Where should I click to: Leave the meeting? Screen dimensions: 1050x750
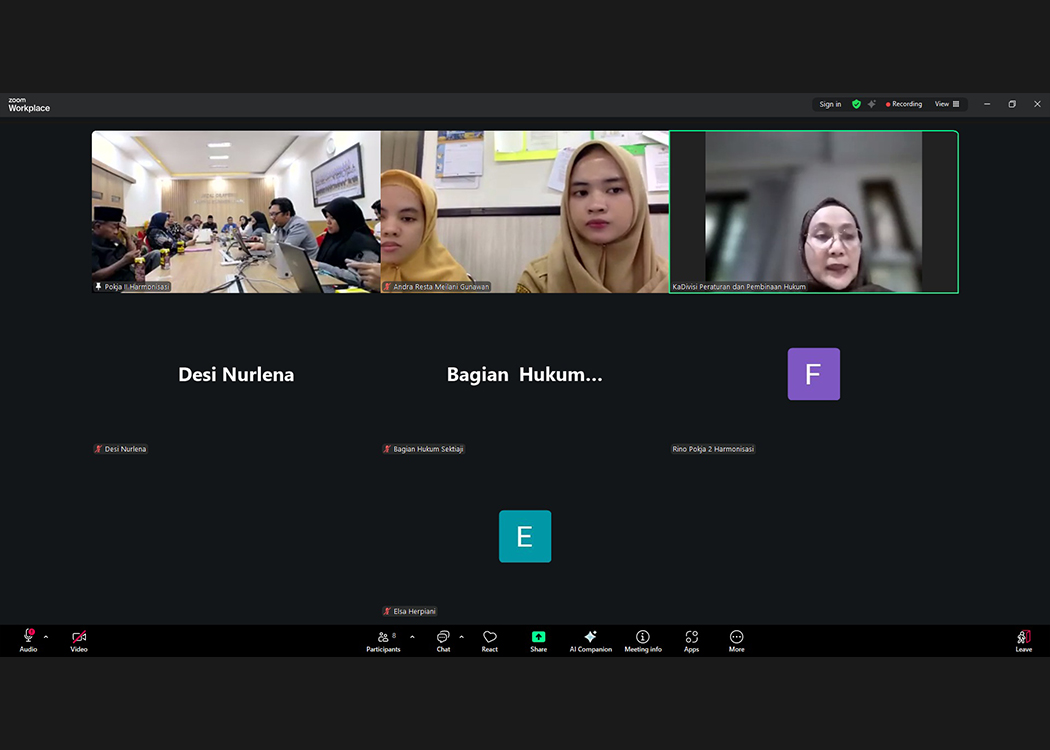coord(1023,641)
